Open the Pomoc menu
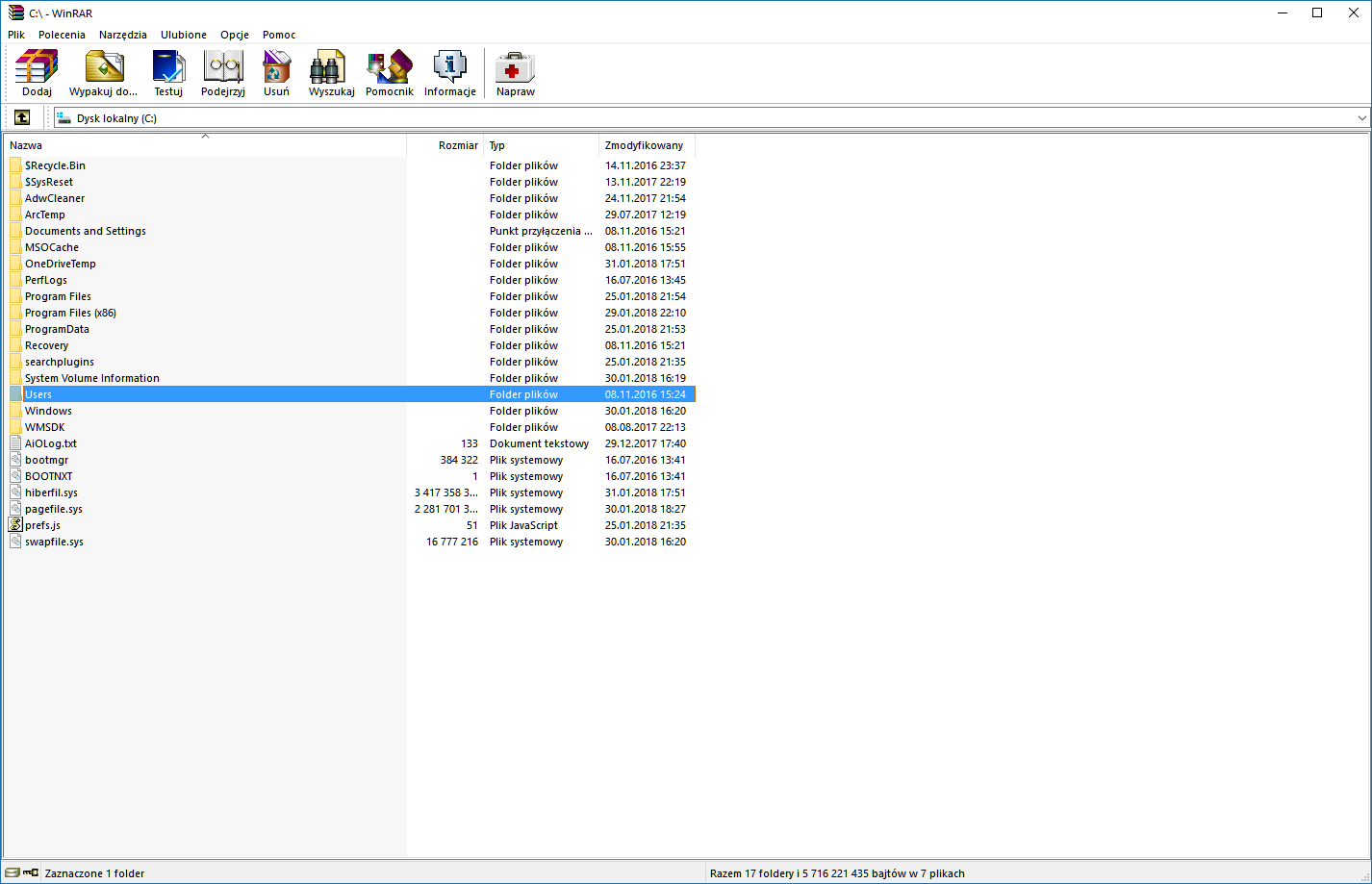The height and width of the screenshot is (884, 1372). 279,35
